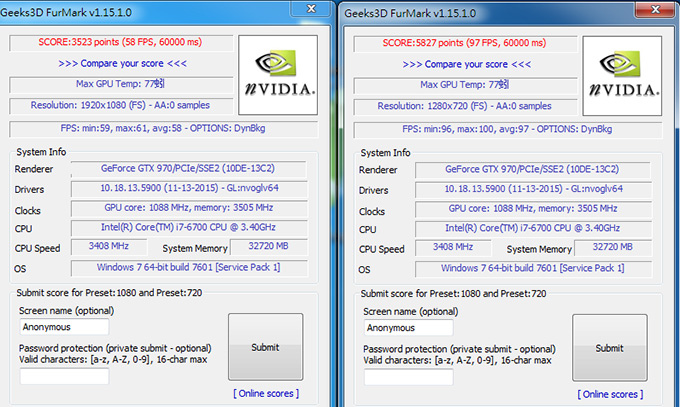Click 3408 MHz CPU speed field, right window
Viewport: 680px width, 407px height.
(x=453, y=248)
